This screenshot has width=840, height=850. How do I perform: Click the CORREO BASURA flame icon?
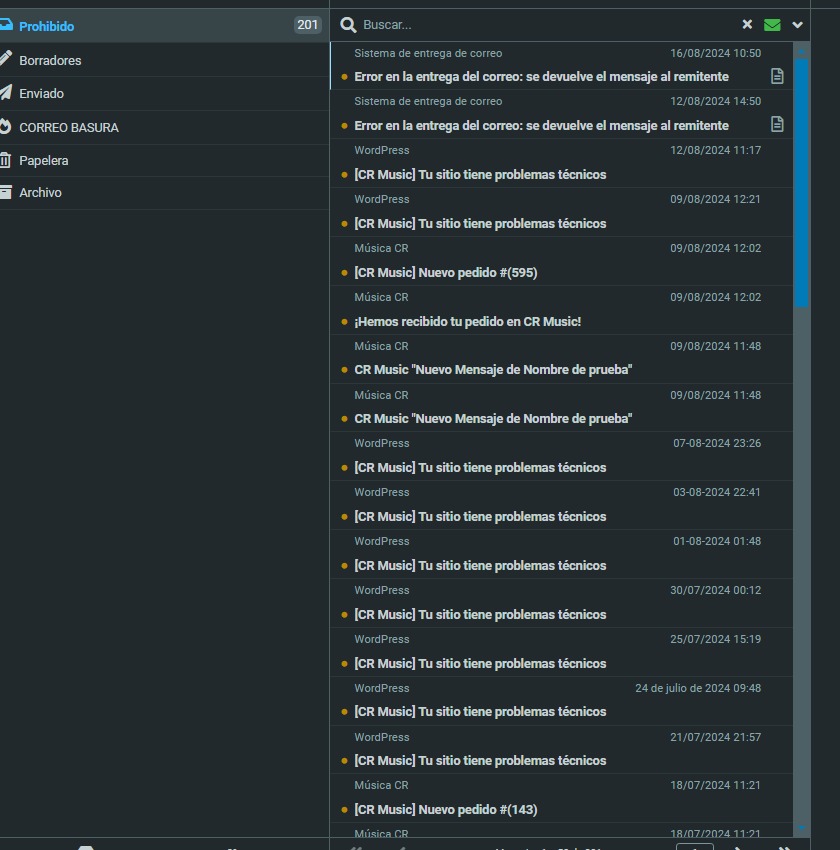pos(6,127)
